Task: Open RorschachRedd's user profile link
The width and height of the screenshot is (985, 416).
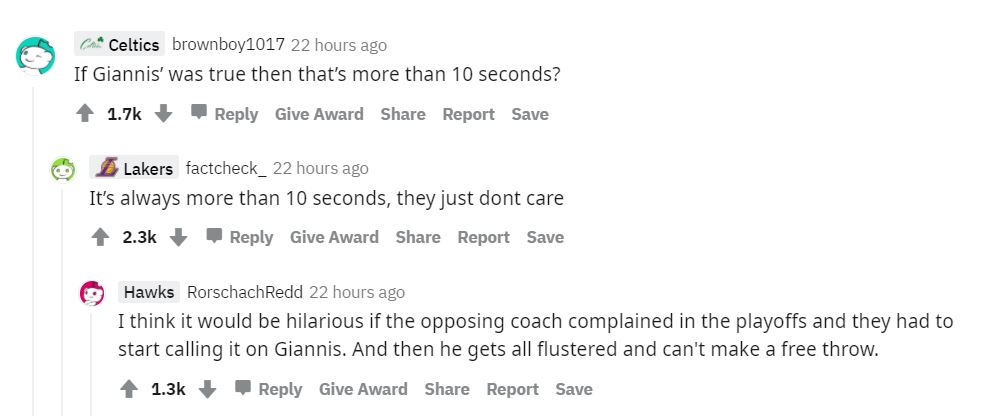Action: (244, 292)
